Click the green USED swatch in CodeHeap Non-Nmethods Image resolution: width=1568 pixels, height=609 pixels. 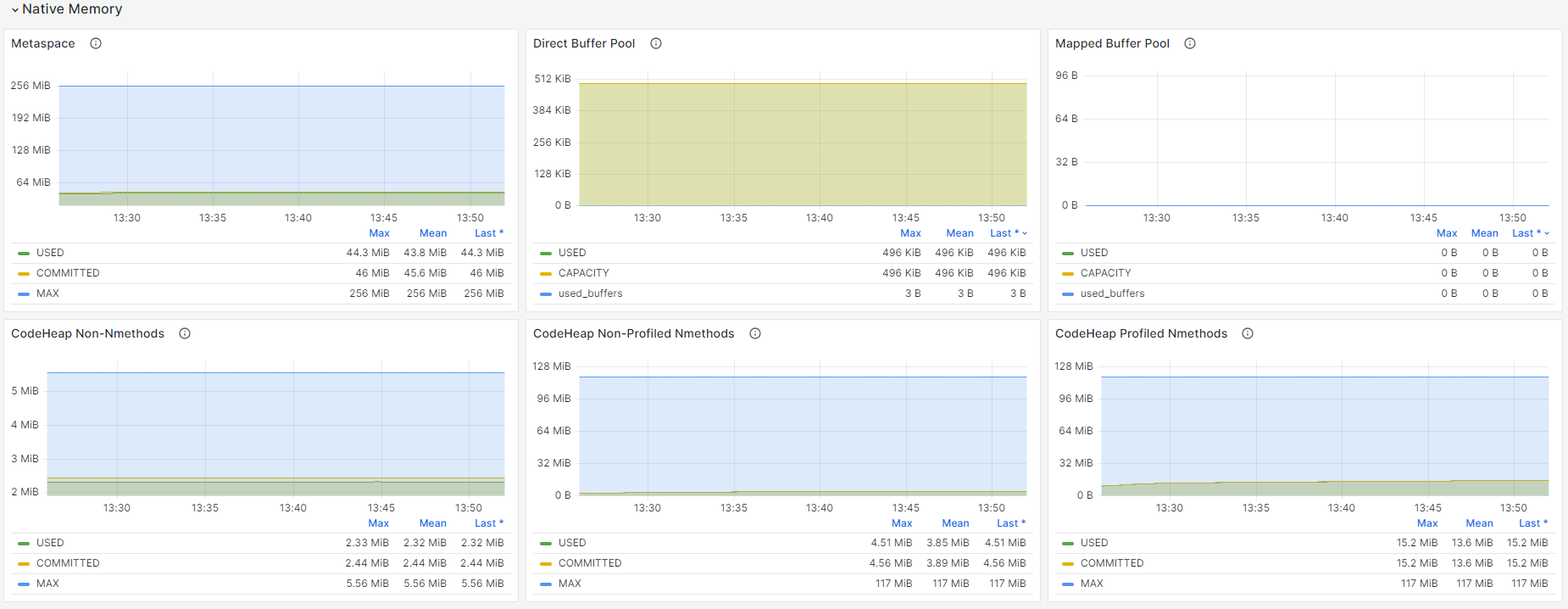[24, 543]
